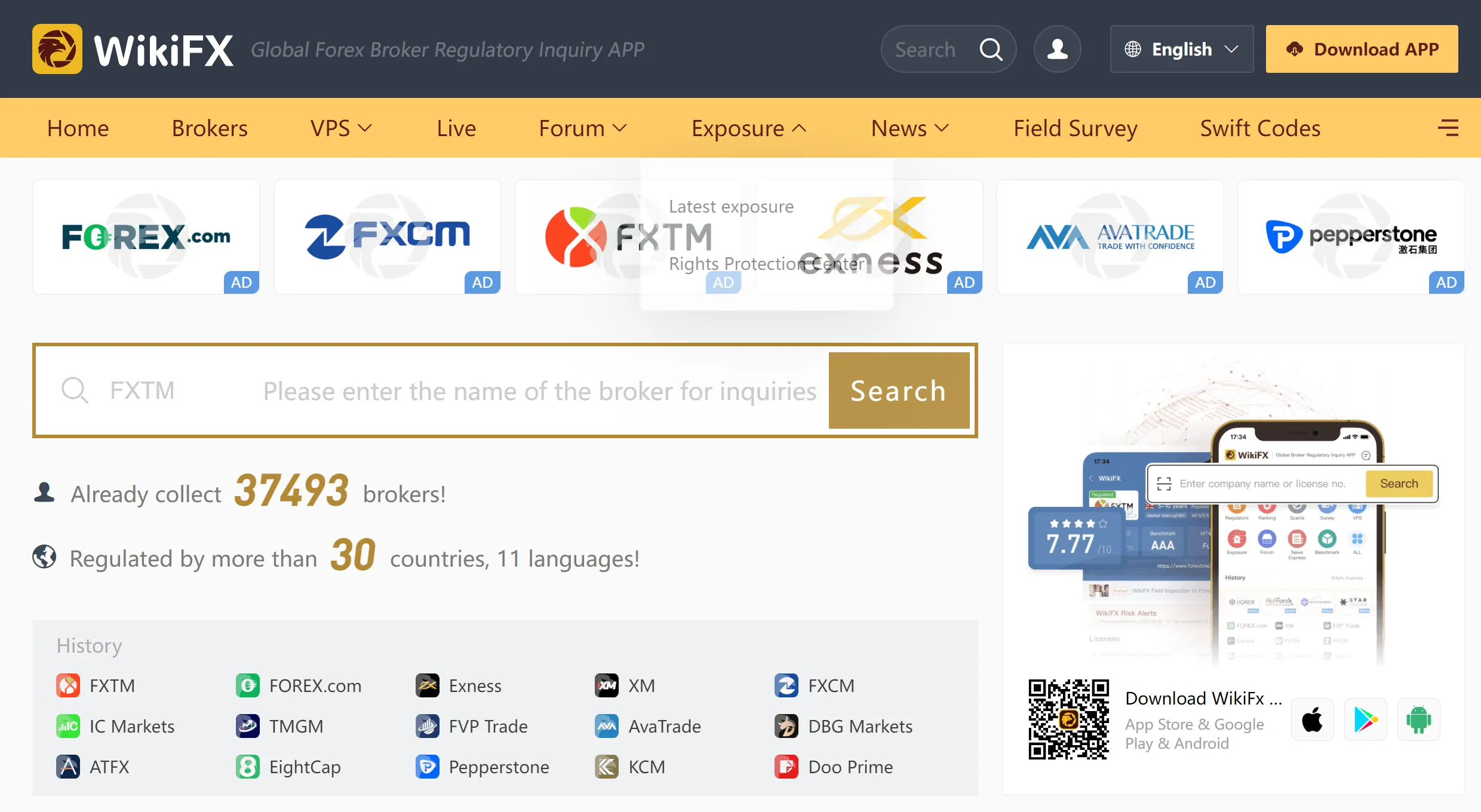Click the magnifier icon in header search
Image resolution: width=1481 pixels, height=812 pixels.
[991, 49]
